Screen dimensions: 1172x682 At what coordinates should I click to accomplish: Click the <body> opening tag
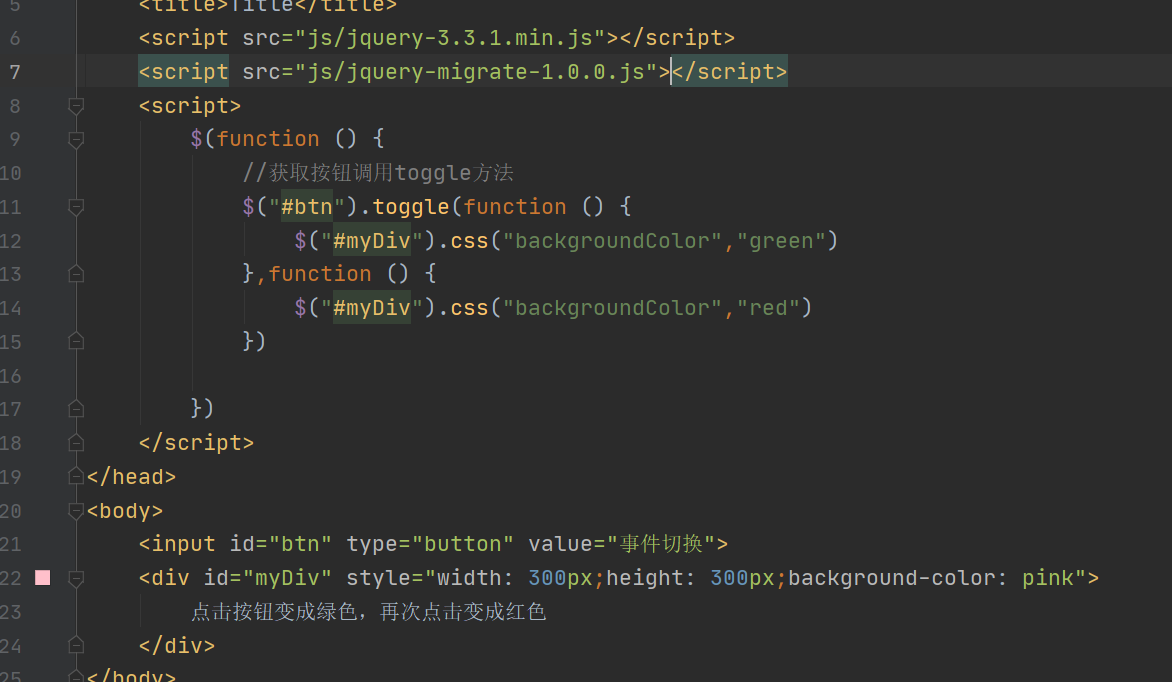pos(125,511)
